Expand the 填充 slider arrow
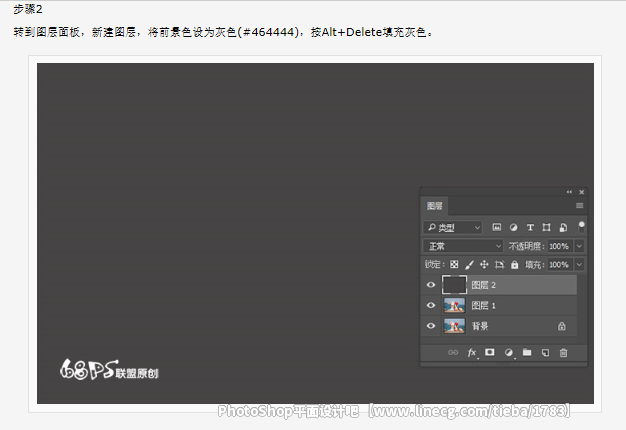The image size is (626, 430). coord(579,264)
